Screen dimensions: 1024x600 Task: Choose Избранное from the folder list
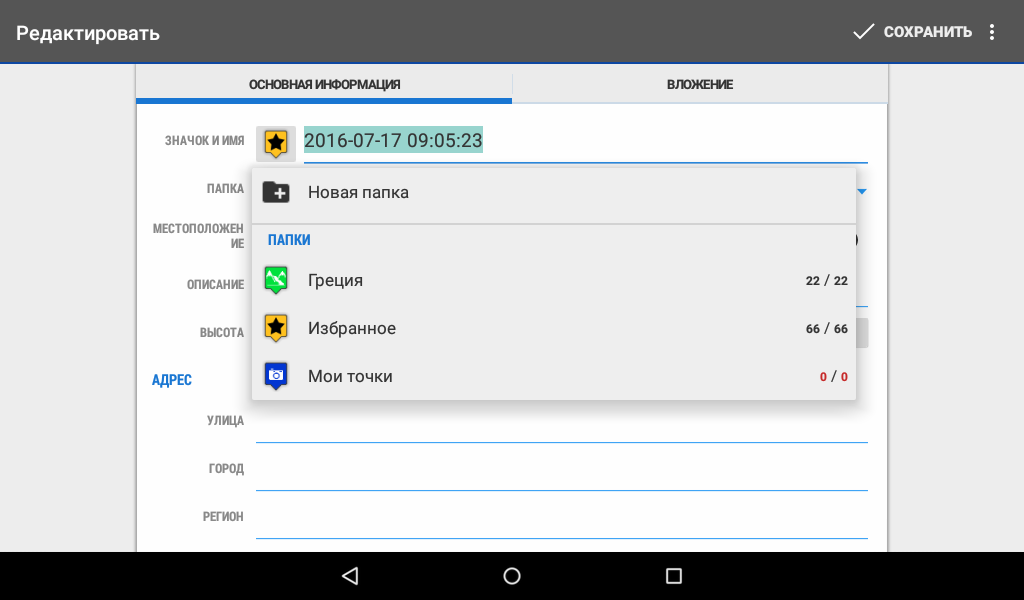[352, 329]
